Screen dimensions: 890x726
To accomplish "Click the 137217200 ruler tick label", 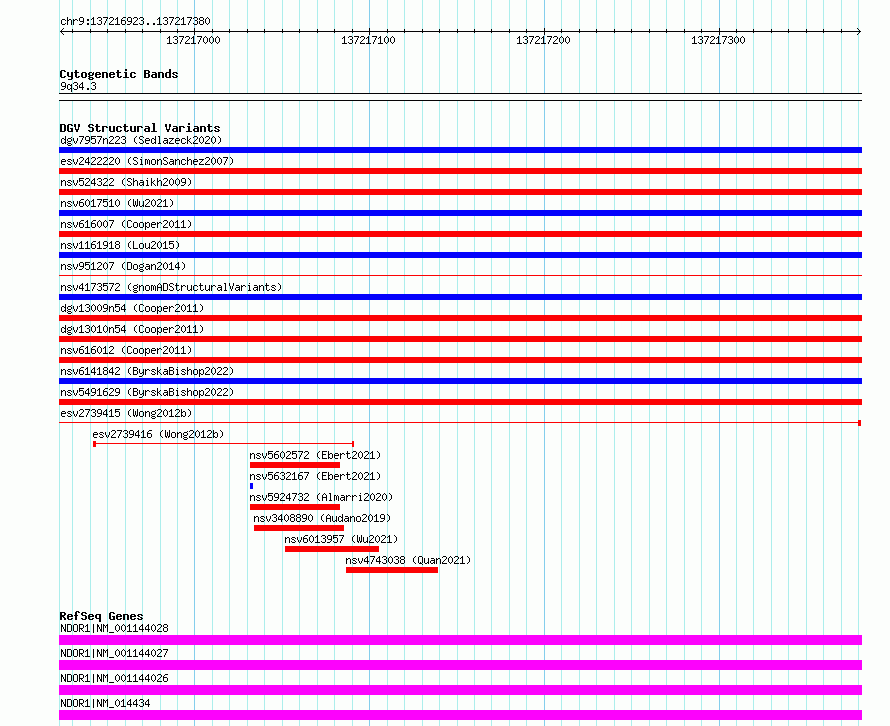I will (543, 40).
